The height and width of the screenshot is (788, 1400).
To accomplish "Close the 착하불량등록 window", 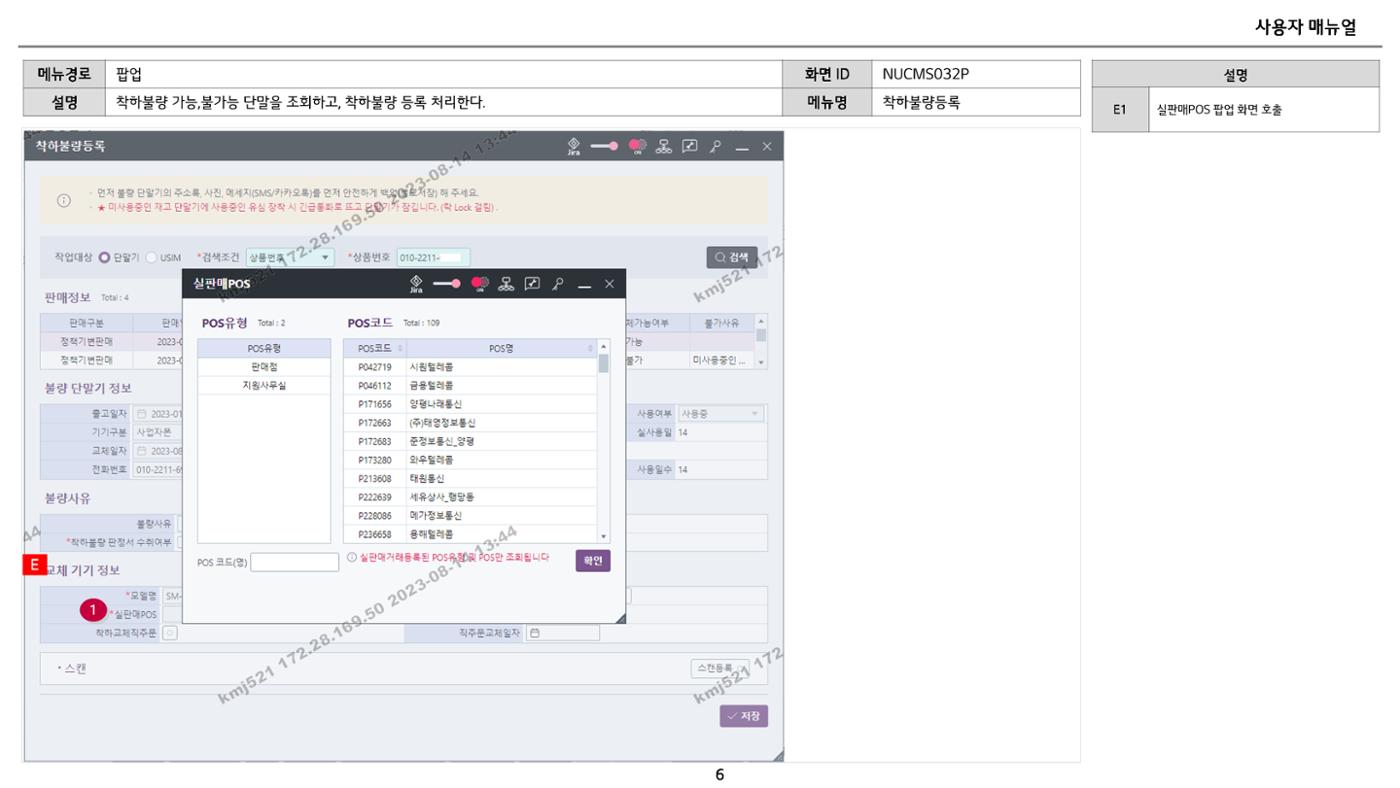I will point(767,147).
